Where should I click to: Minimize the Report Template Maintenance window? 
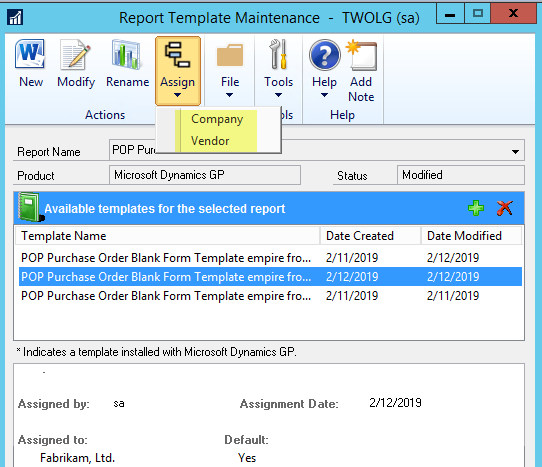[x=450, y=13]
